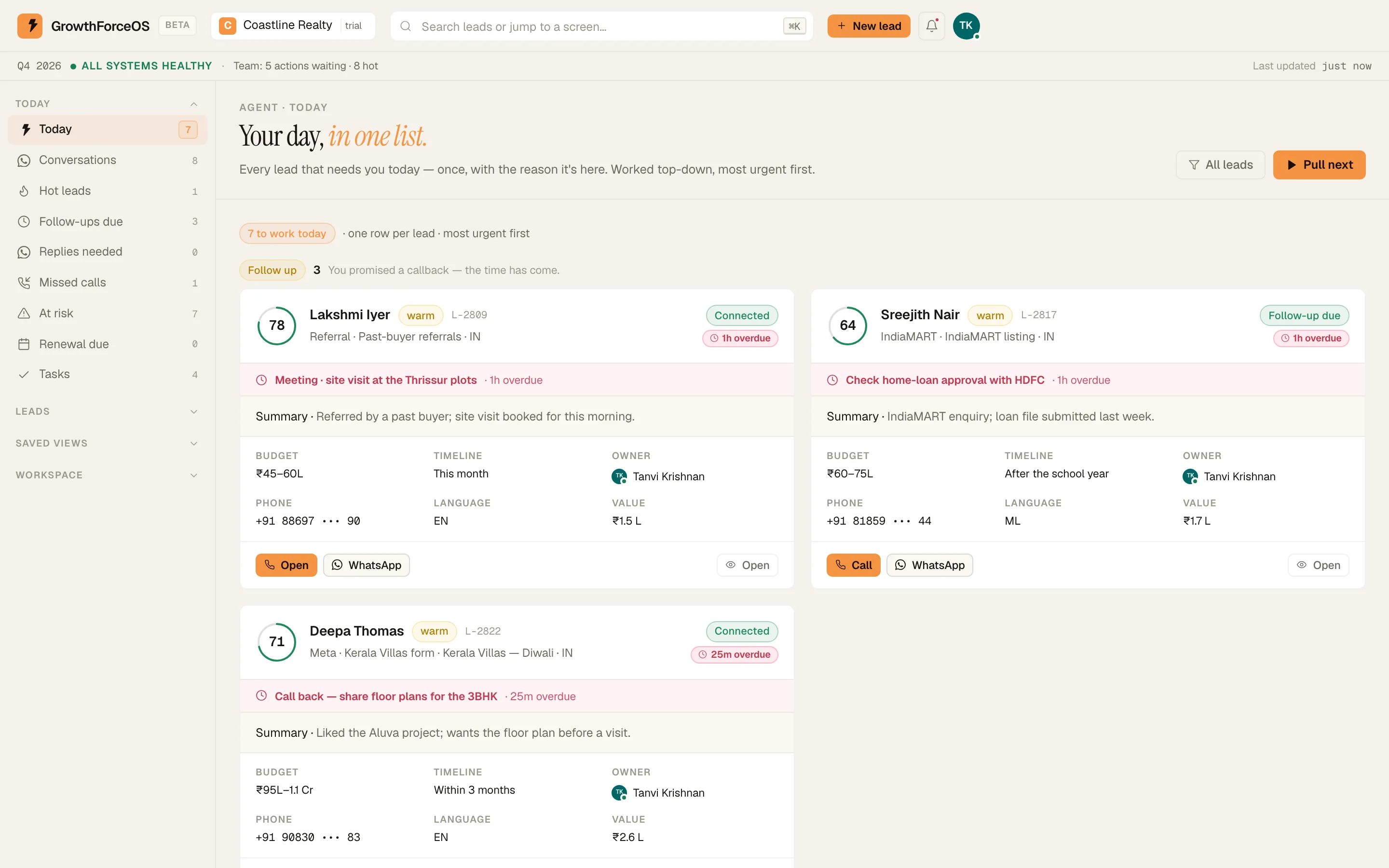Expand the WORKSPACE section
The width and height of the screenshot is (1389, 868).
[x=108, y=475]
